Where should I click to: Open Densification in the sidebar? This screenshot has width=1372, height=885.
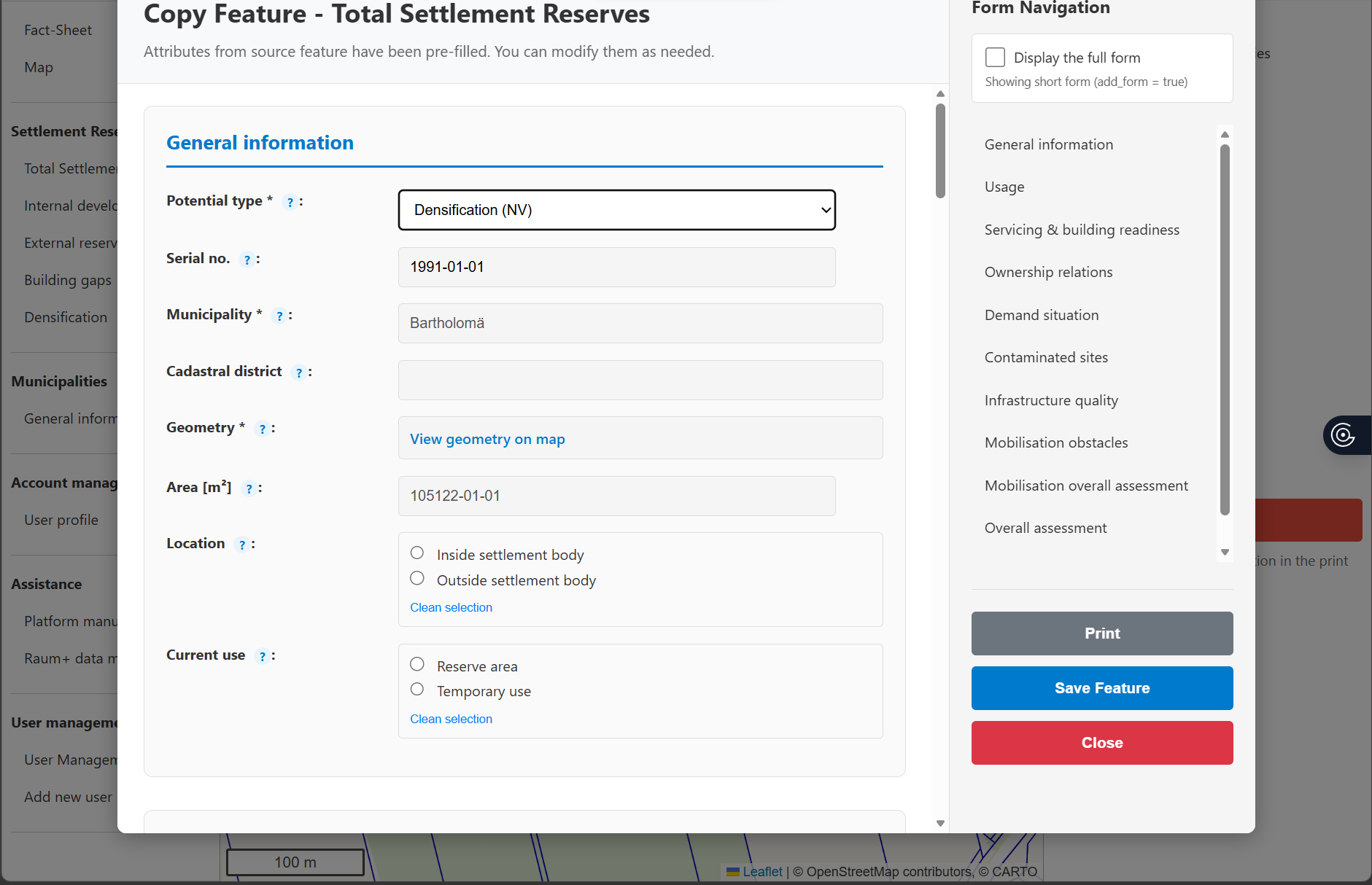point(65,317)
